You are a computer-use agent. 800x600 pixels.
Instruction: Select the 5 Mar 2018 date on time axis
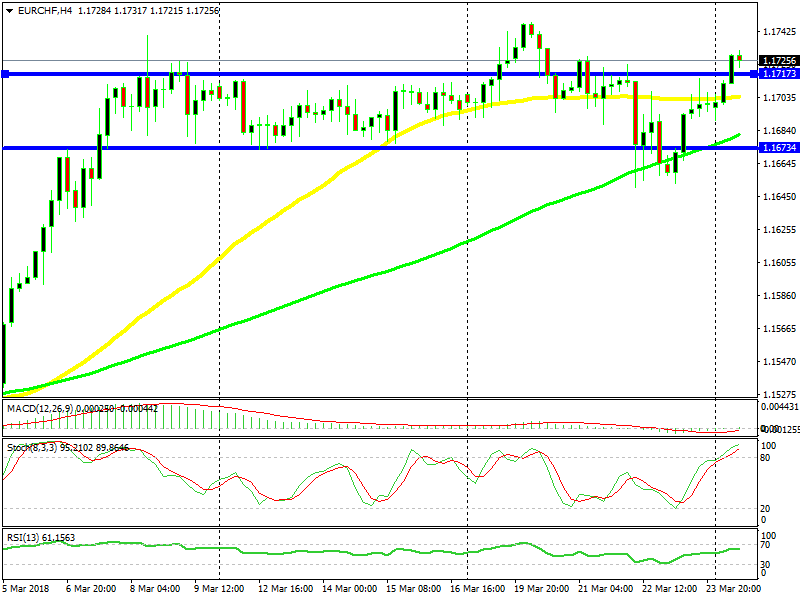click(x=26, y=589)
